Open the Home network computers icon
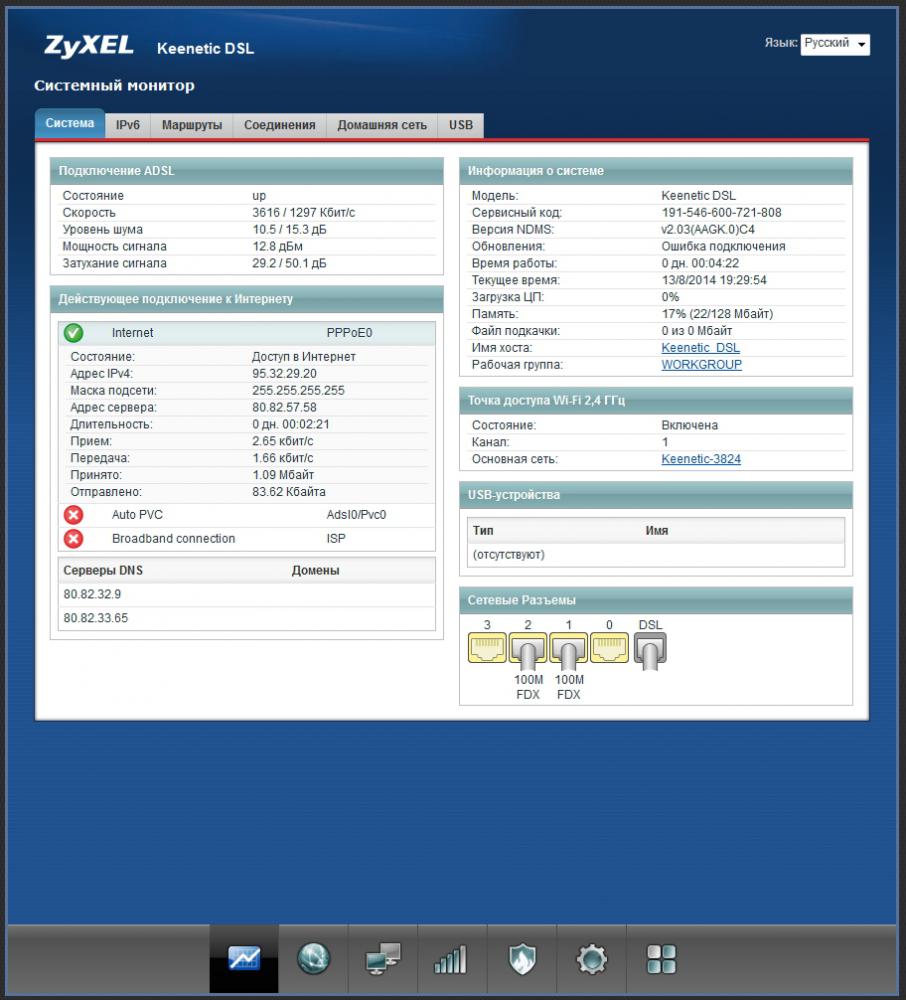This screenshot has width=906, height=1000. pyautogui.click(x=382, y=960)
